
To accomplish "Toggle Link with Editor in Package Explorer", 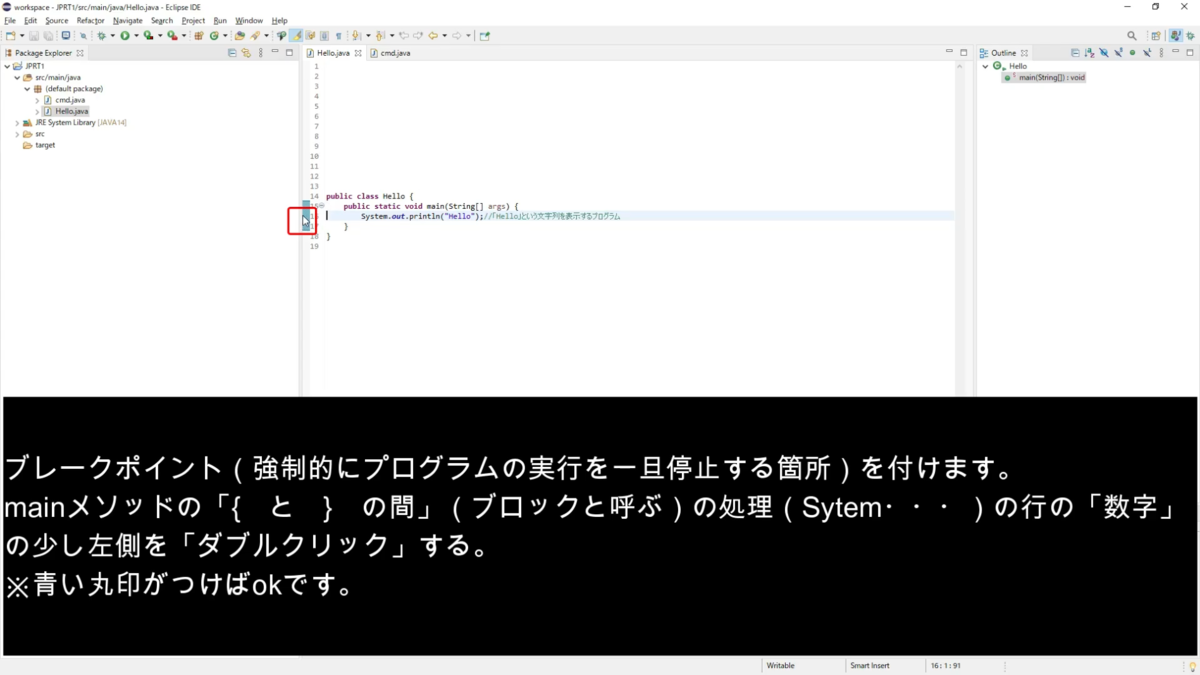I will [245, 52].
